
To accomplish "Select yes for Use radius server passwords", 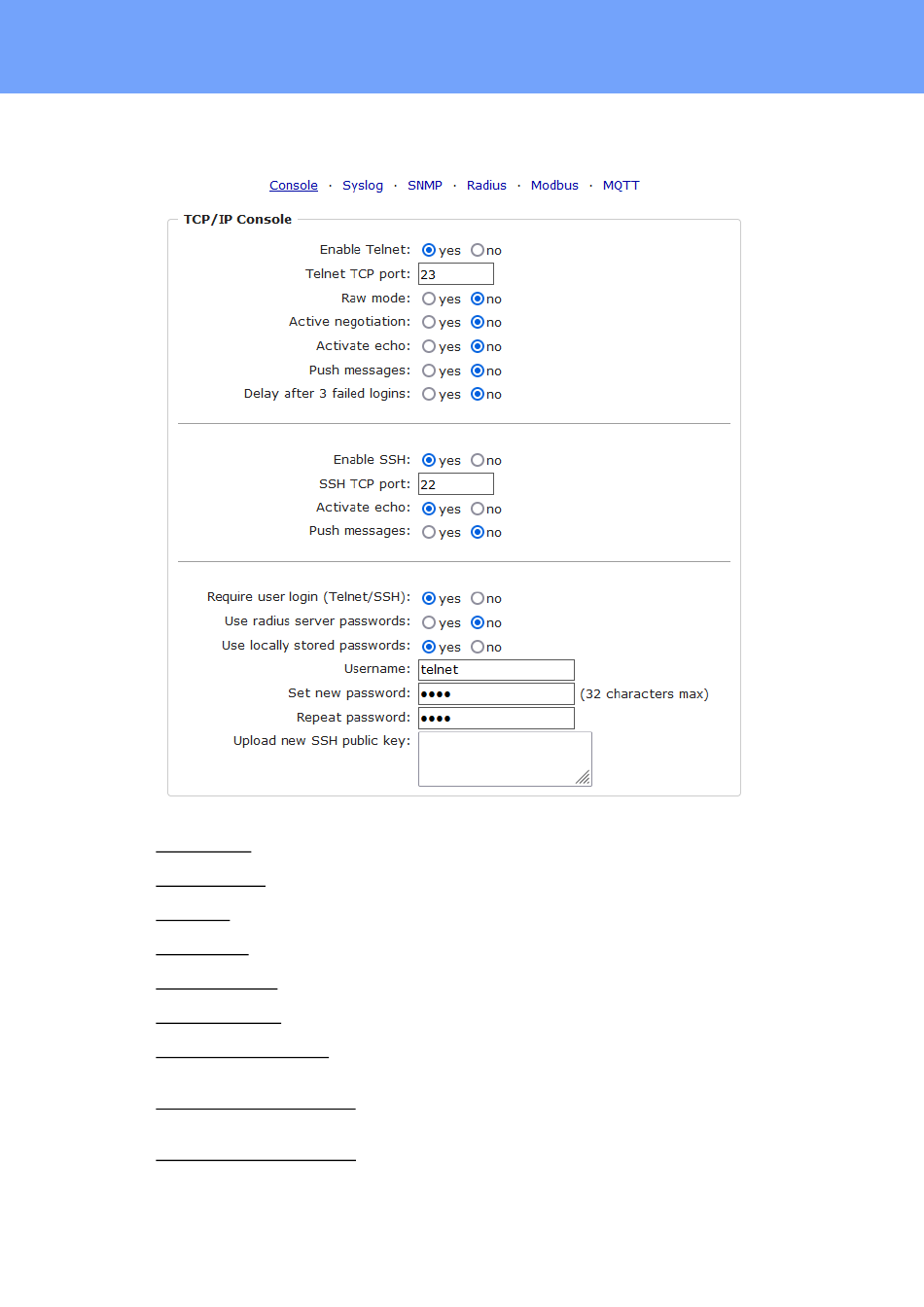I will coord(429,622).
